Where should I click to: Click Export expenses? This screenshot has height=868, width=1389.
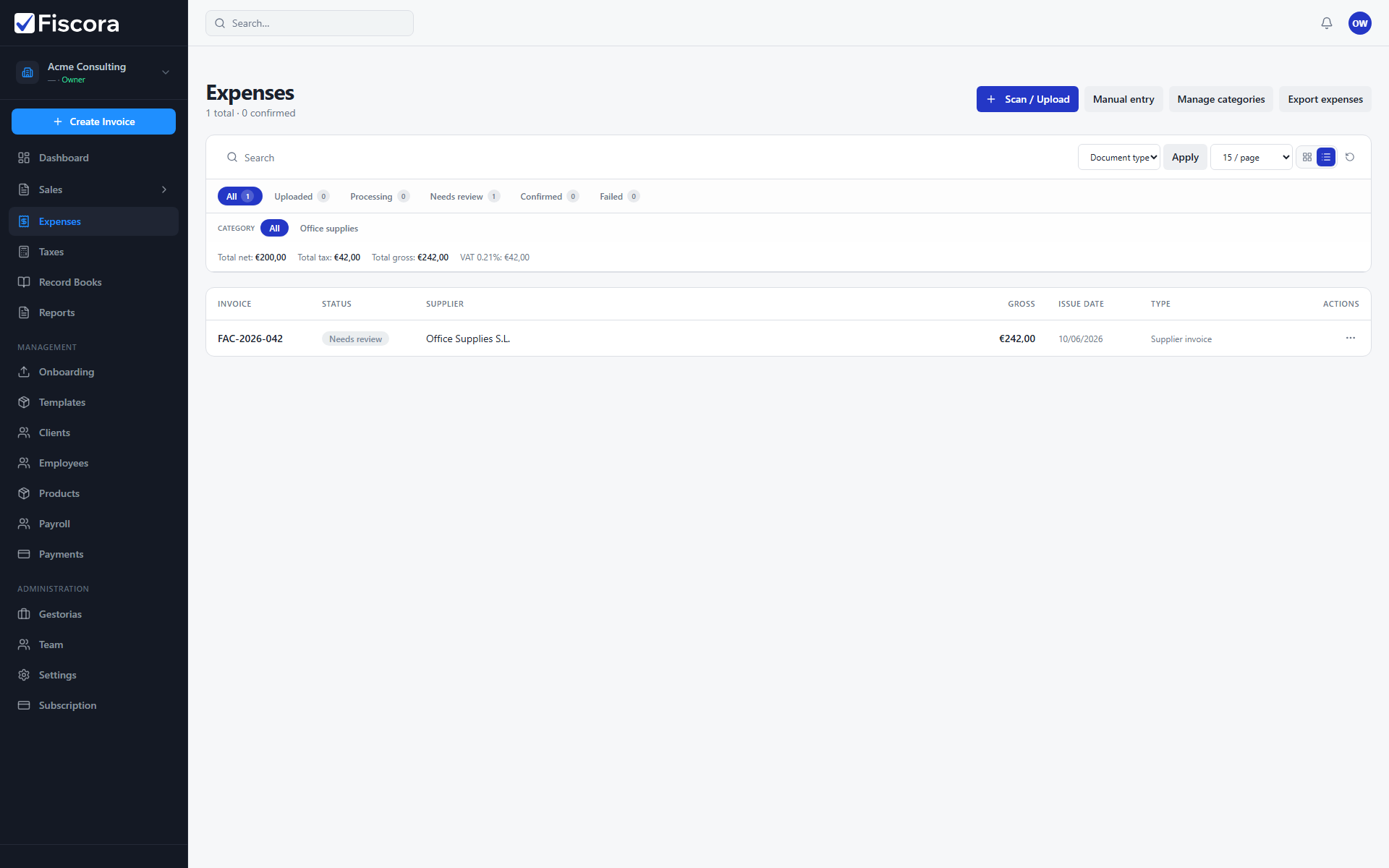(x=1325, y=99)
